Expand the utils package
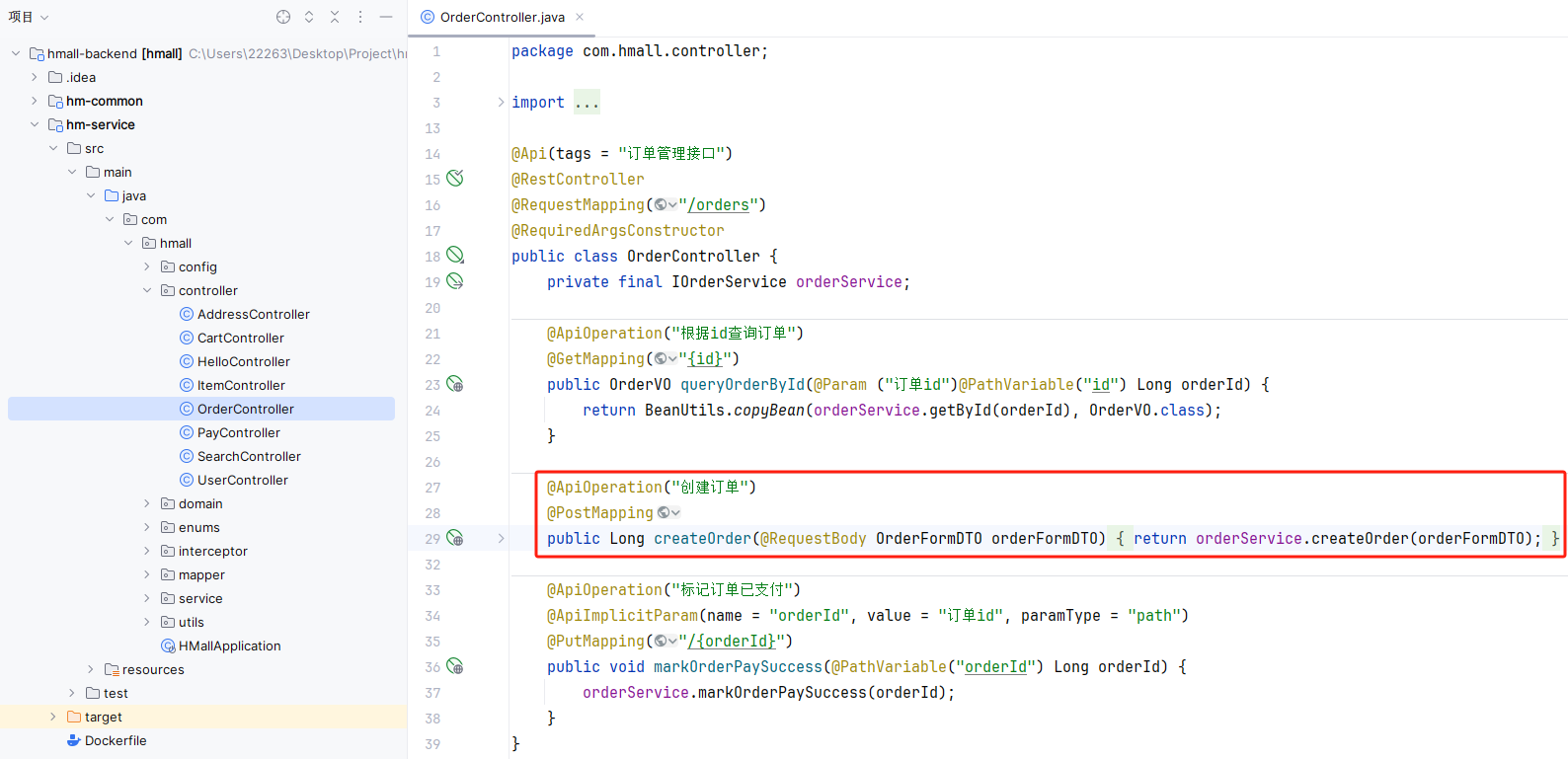Image resolution: width=1568 pixels, height=759 pixels. pyautogui.click(x=147, y=622)
